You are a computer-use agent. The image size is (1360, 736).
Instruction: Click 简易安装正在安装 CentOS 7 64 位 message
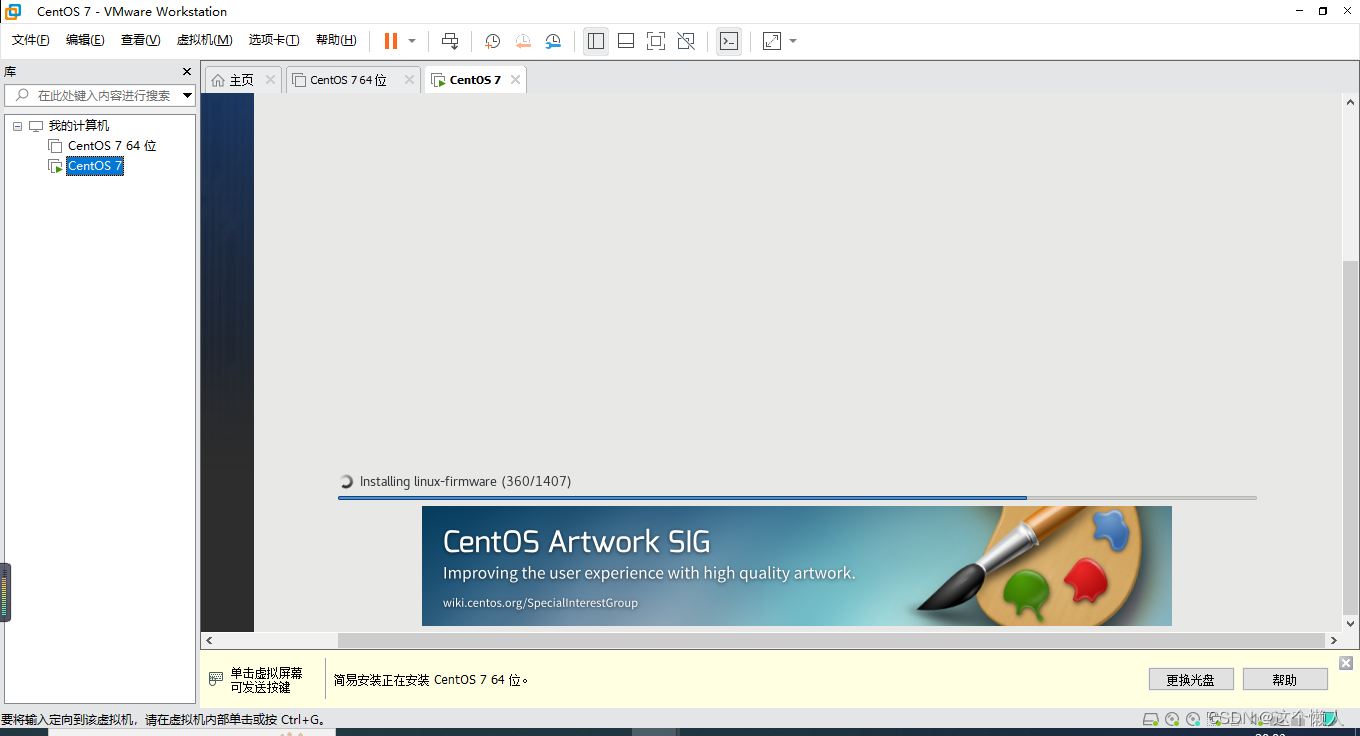431,680
